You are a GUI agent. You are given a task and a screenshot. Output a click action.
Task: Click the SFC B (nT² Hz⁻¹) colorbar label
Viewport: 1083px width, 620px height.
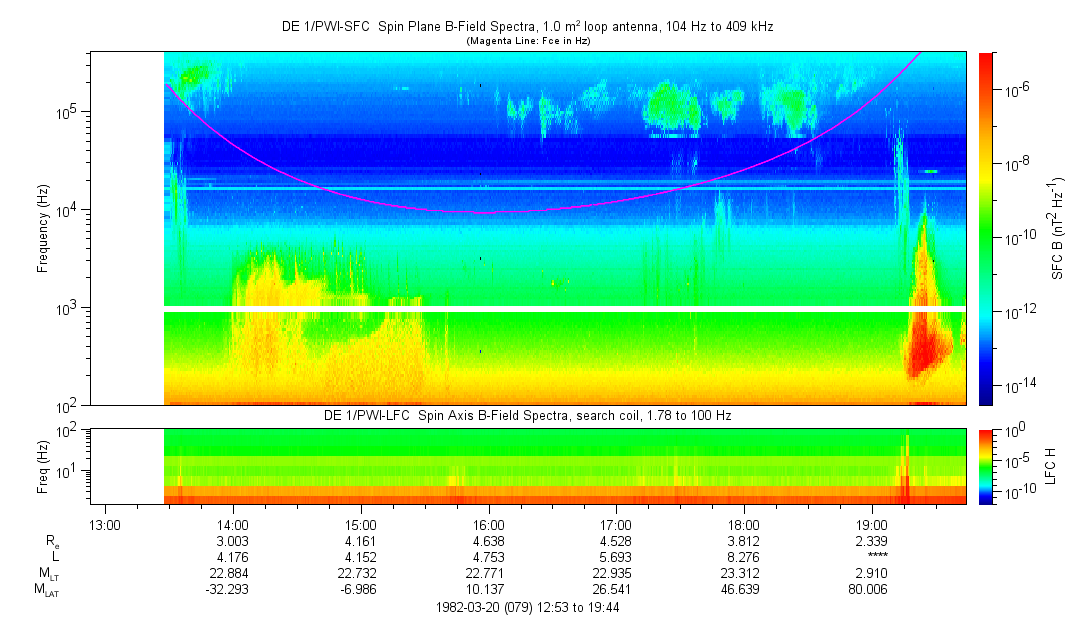coord(1058,228)
